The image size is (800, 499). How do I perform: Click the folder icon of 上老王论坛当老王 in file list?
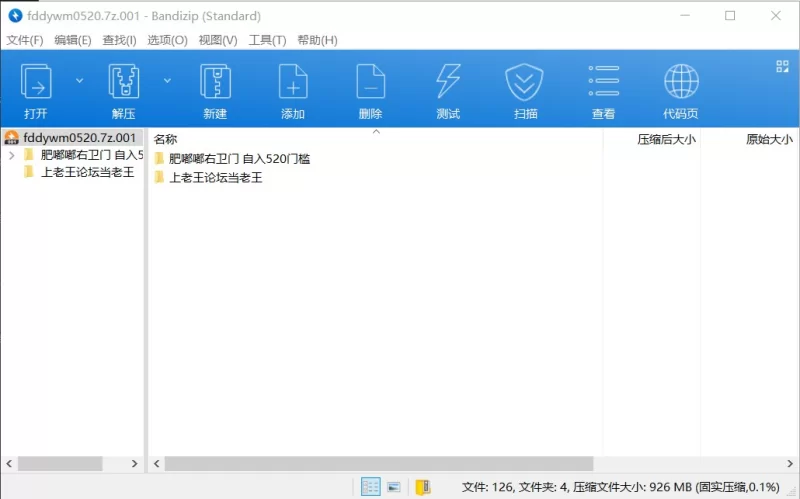159,177
